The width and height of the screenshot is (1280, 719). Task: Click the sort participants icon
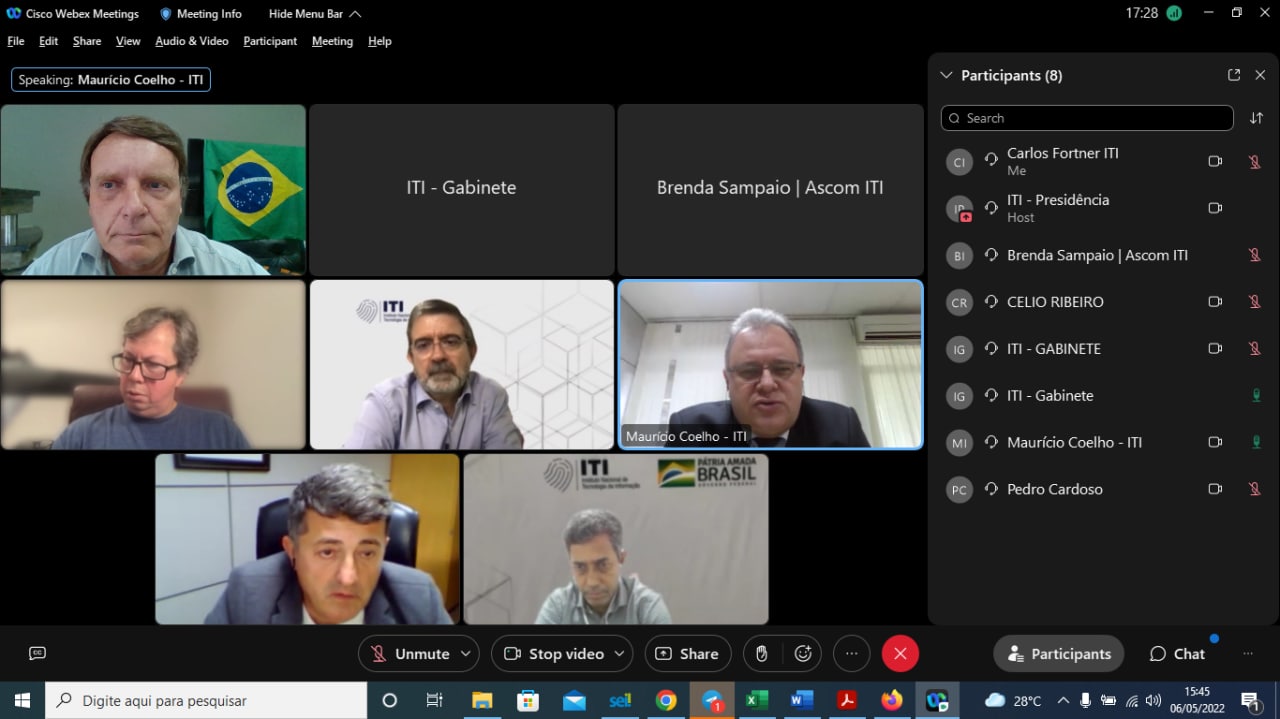tap(1256, 118)
